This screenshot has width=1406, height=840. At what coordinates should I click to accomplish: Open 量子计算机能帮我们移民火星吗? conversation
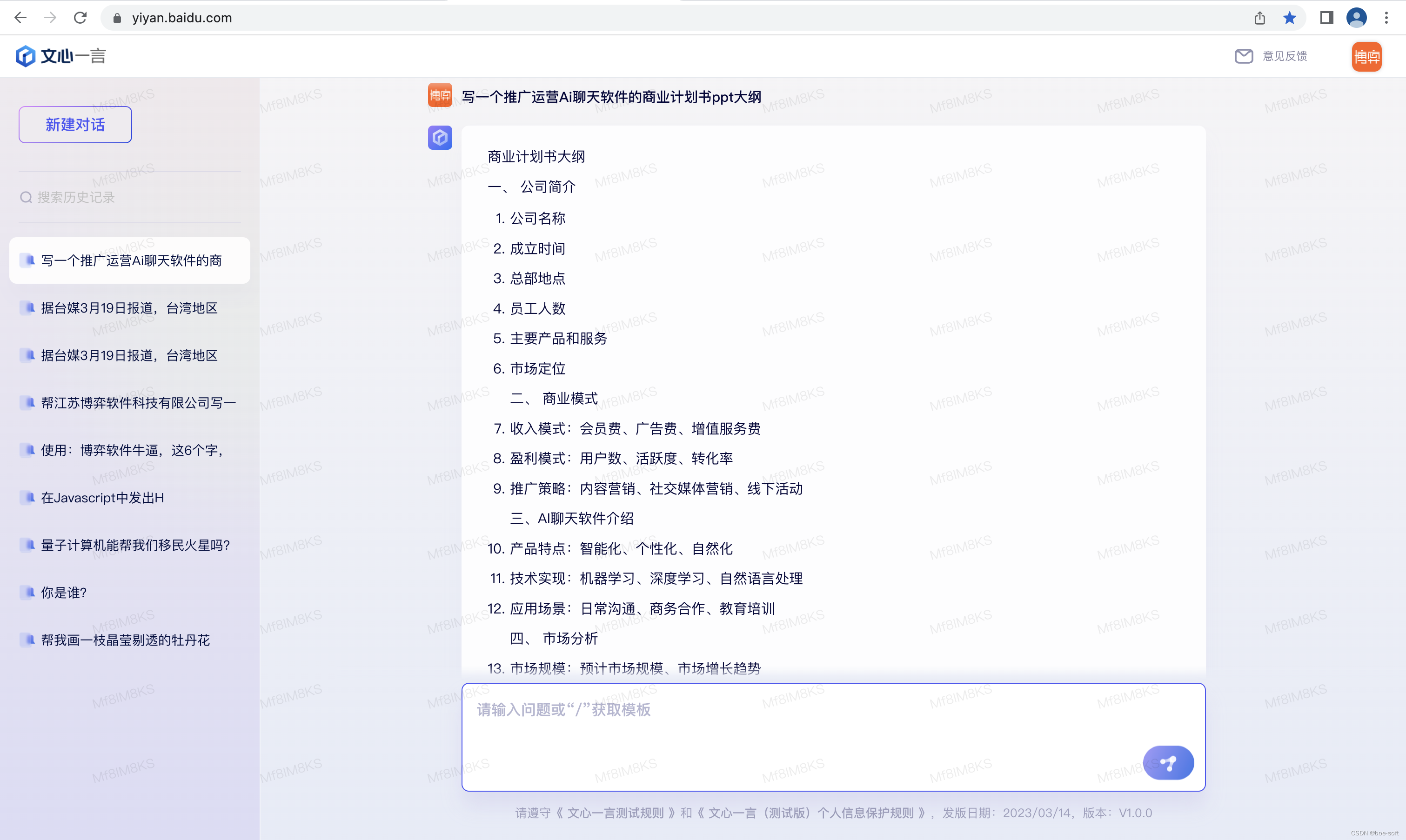130,545
